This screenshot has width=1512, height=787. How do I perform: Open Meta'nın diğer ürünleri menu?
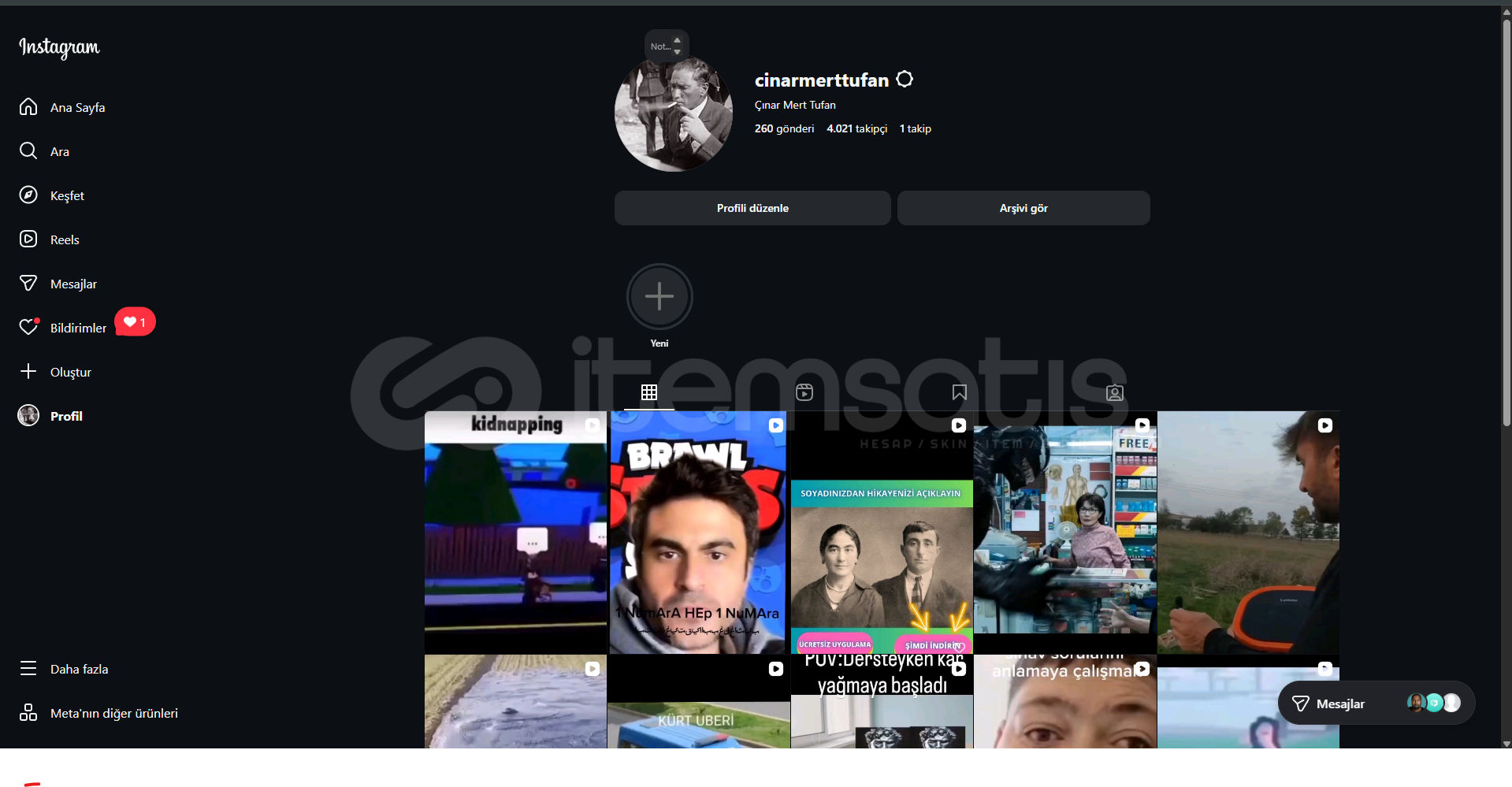click(x=98, y=713)
